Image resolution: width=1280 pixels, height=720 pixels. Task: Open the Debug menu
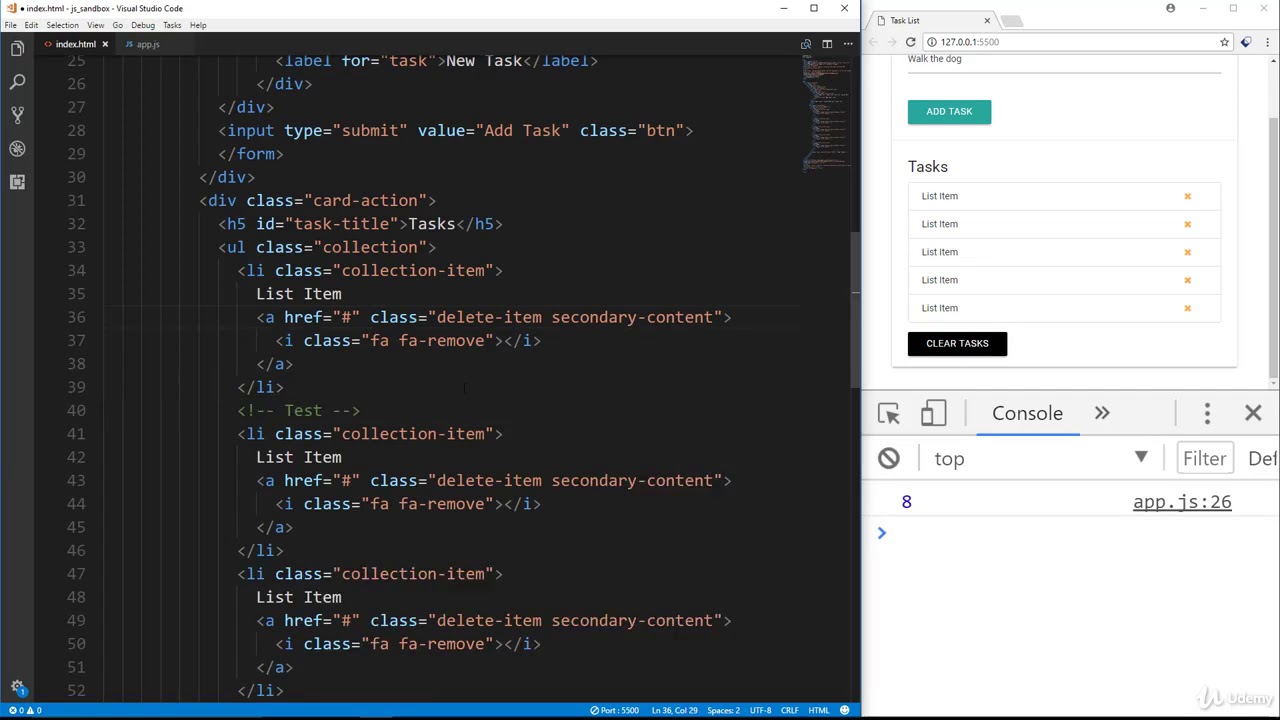pyautogui.click(x=142, y=25)
